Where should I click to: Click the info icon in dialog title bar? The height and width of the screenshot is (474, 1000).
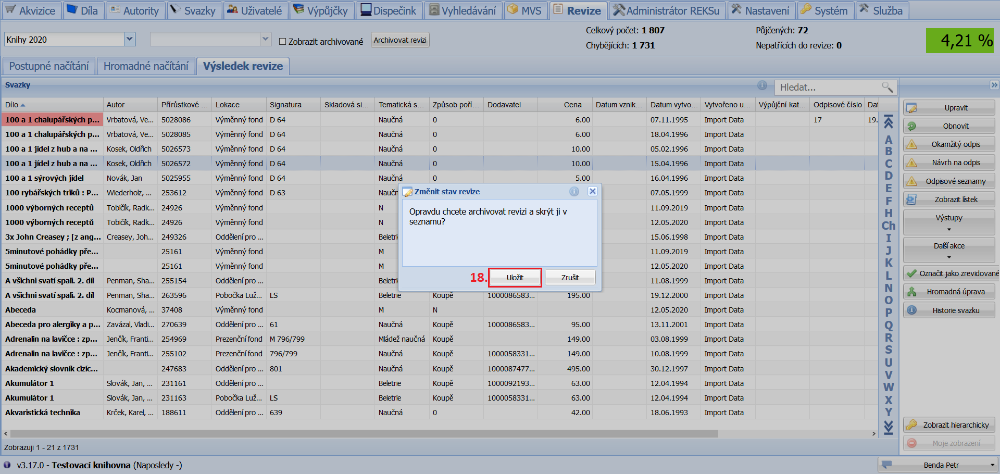574,191
